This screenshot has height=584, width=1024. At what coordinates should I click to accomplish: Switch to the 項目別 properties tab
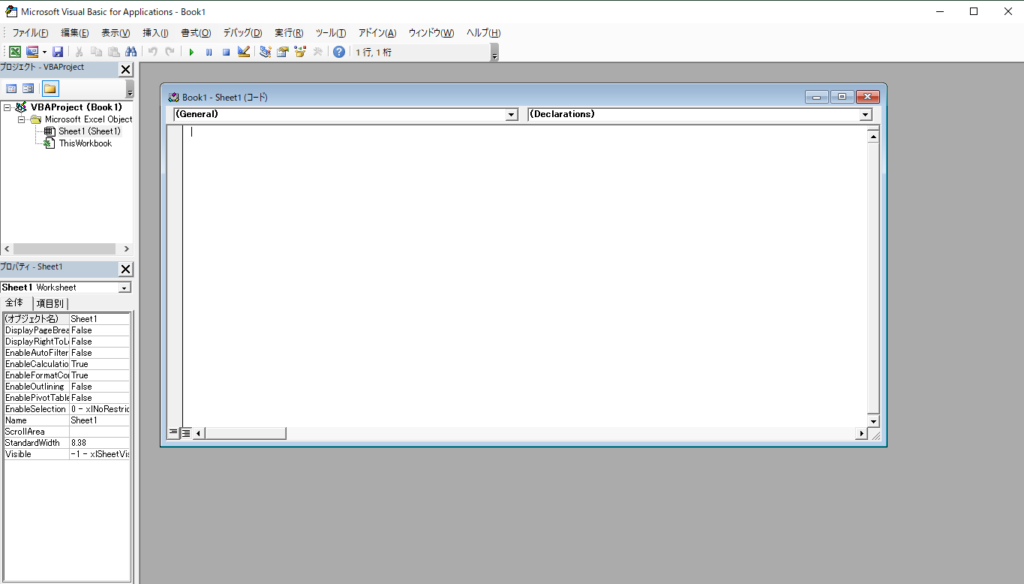pos(50,303)
